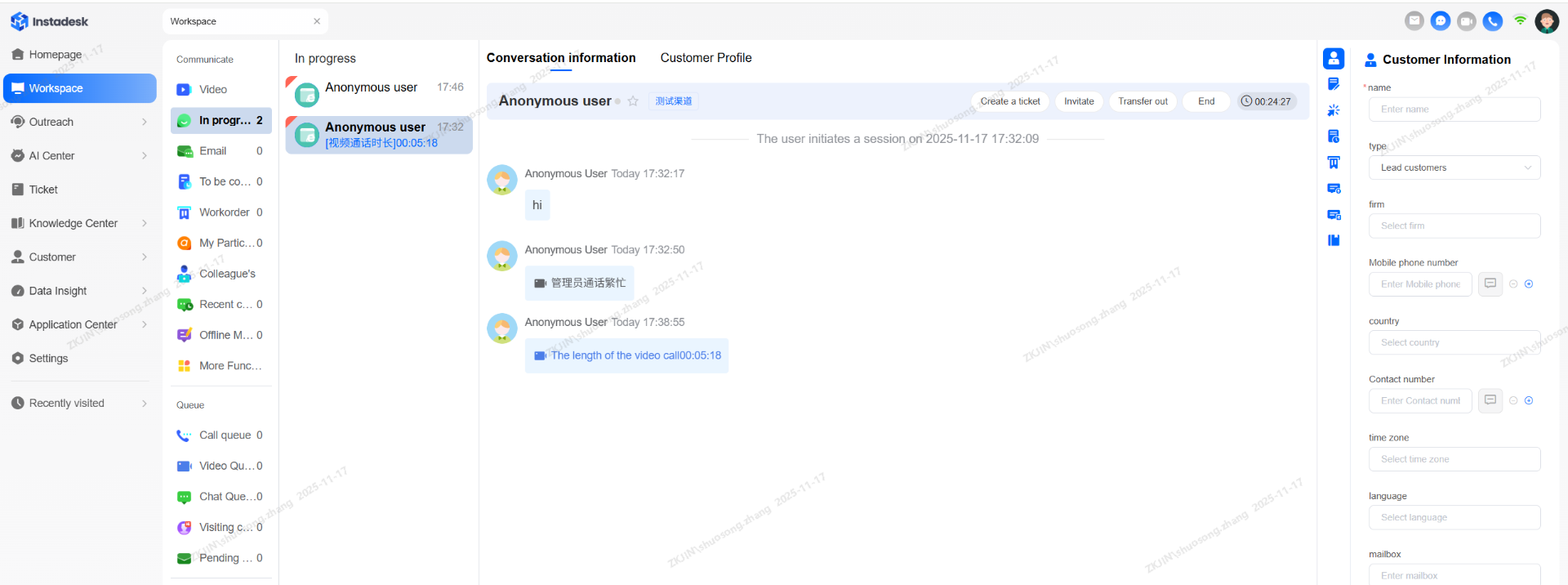Open Ticket in the left navigation

pyautogui.click(x=43, y=190)
